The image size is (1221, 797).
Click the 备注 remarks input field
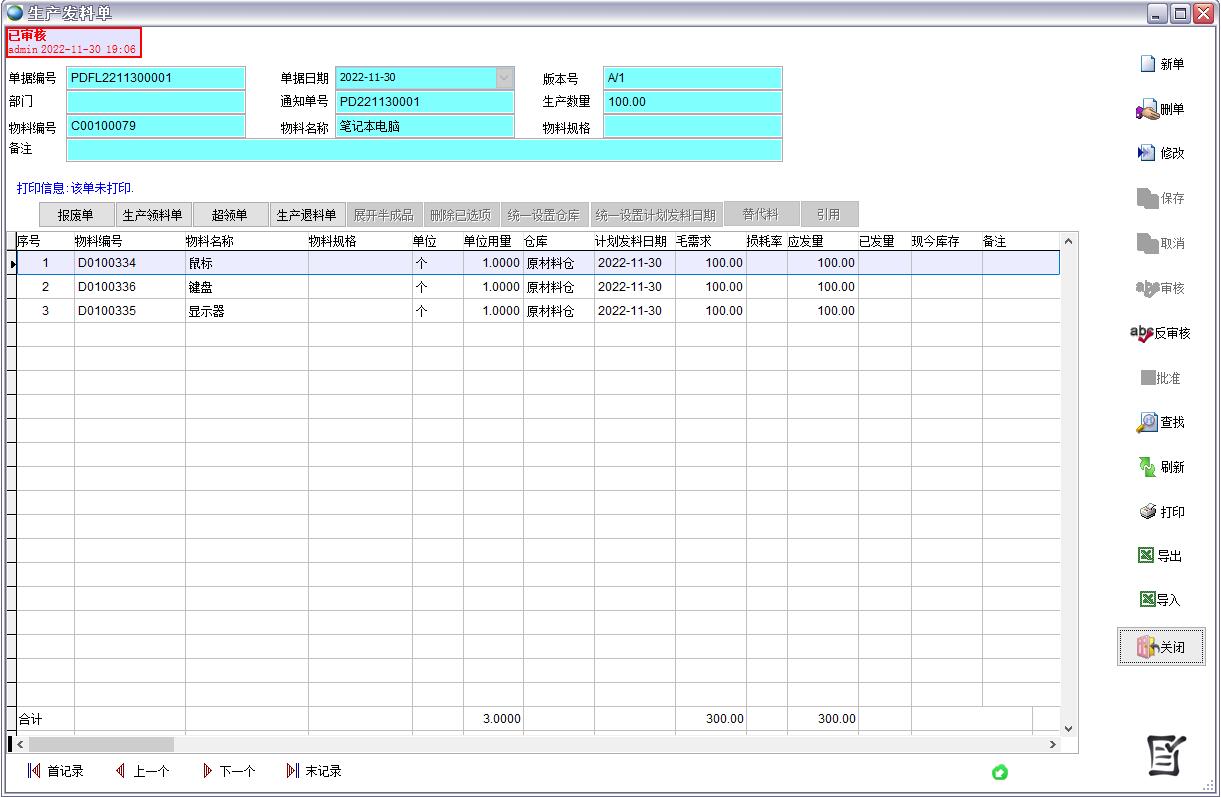click(x=424, y=150)
